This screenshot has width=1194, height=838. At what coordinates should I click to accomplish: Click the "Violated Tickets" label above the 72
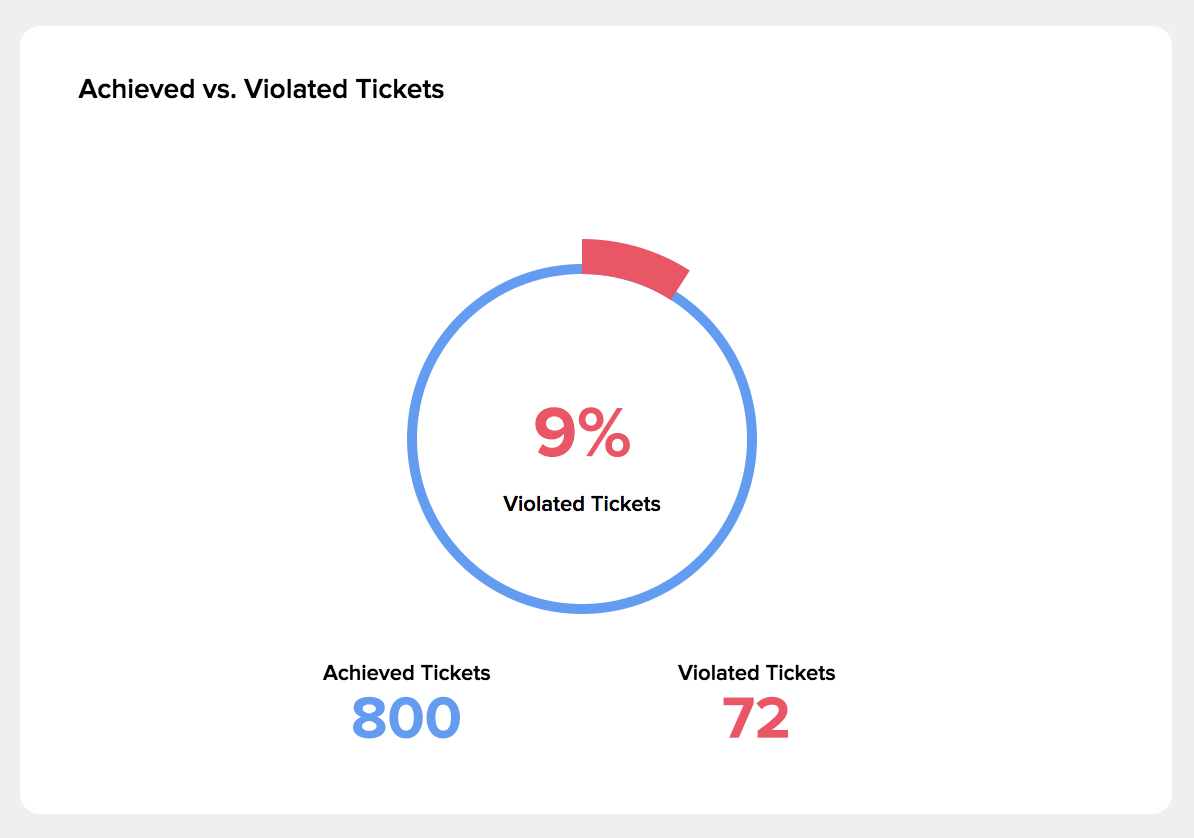tap(756, 673)
